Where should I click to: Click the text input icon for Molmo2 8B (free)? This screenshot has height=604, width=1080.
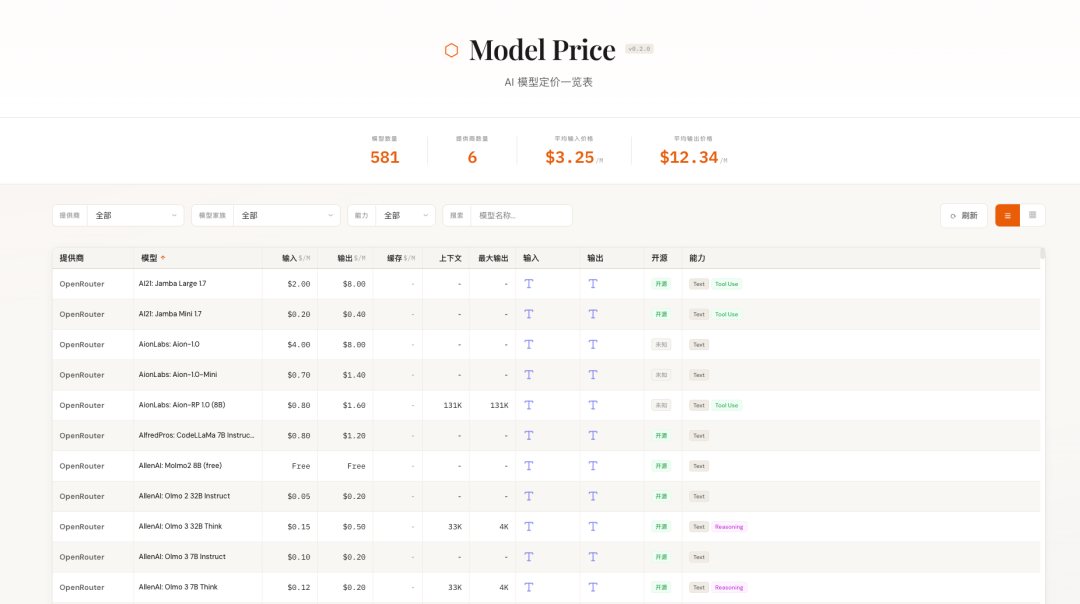pyautogui.click(x=529, y=466)
